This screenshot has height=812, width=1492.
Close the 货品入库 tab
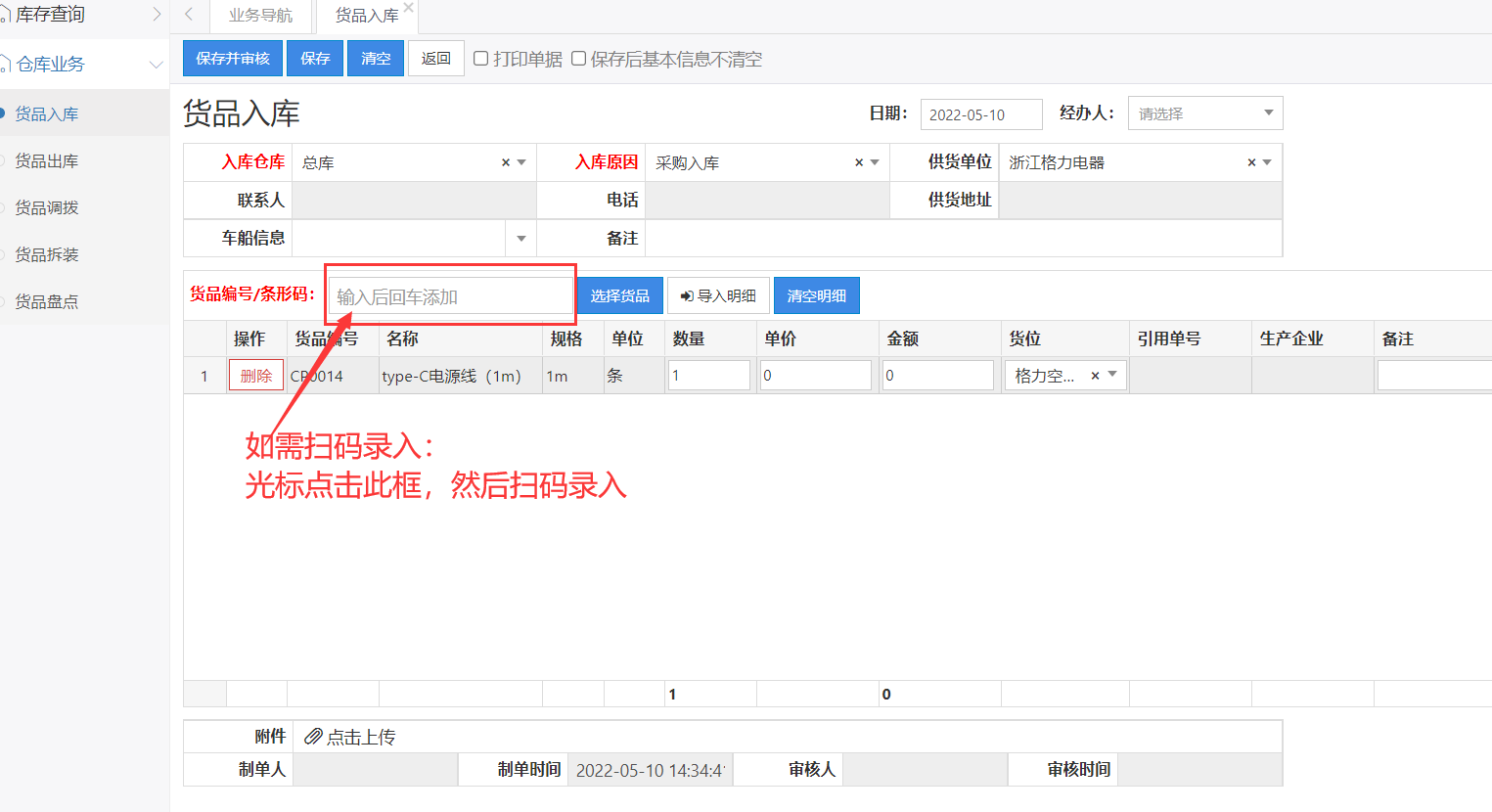[x=408, y=7]
